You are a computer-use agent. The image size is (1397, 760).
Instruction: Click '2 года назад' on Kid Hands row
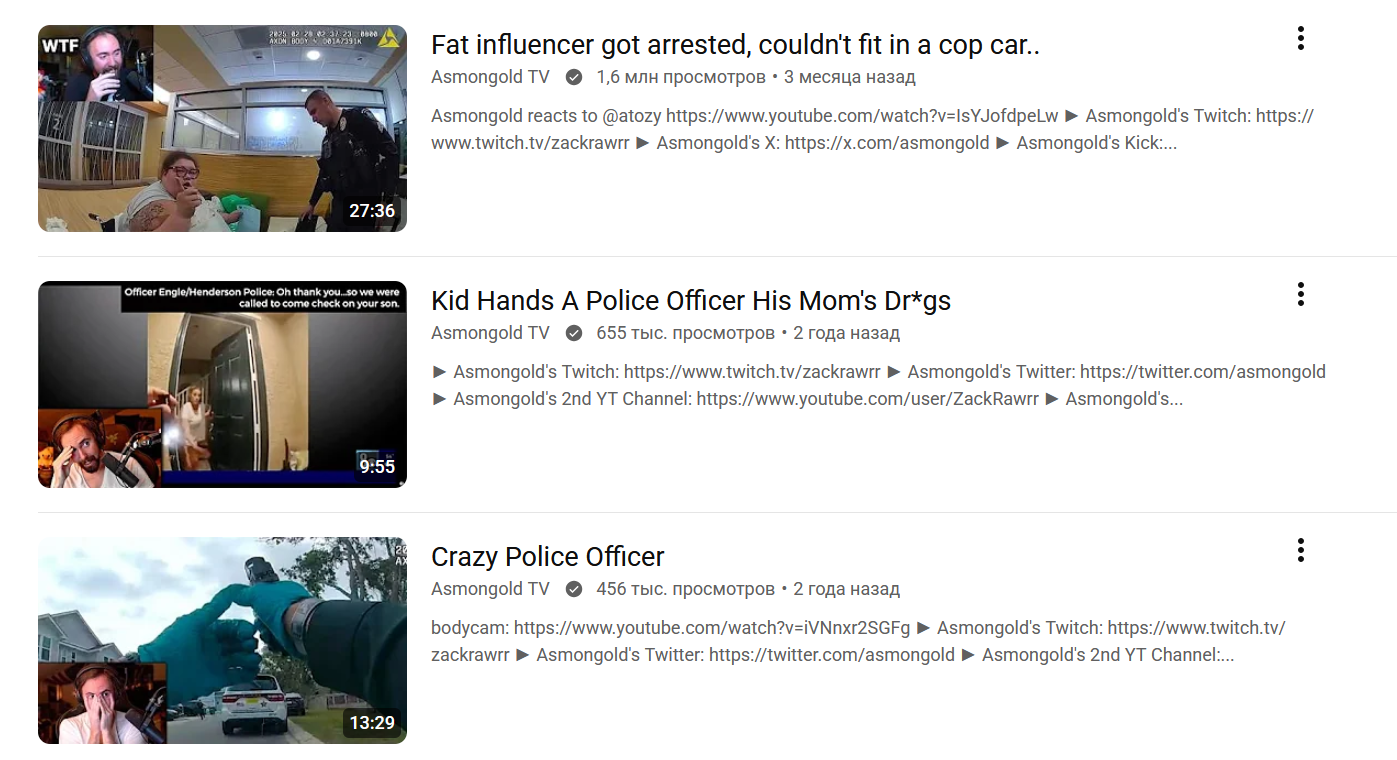(x=846, y=333)
